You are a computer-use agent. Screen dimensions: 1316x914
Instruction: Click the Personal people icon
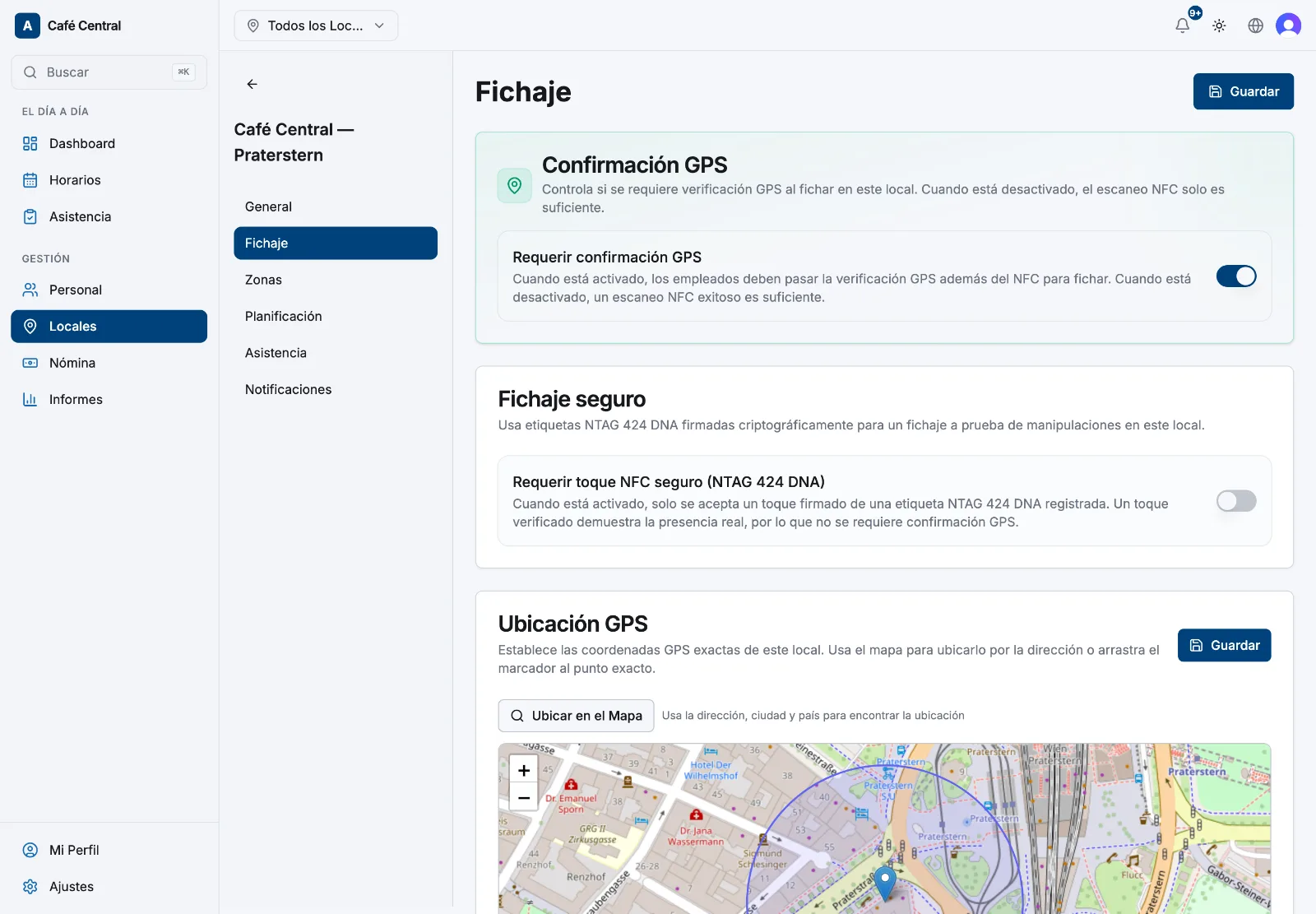[30, 290]
